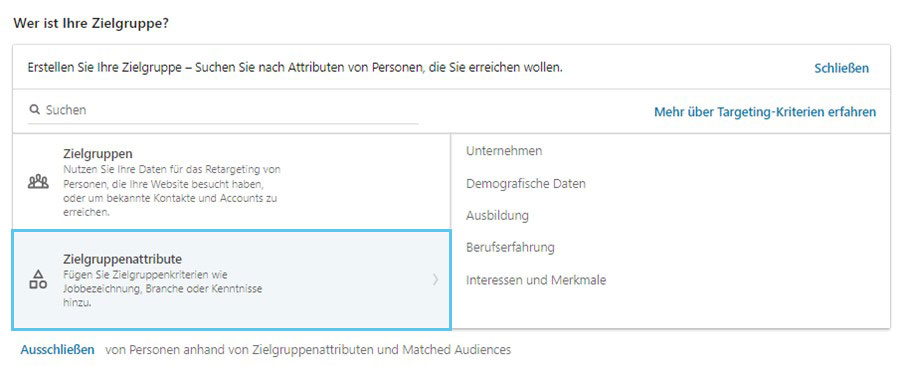This screenshot has height=366, width=907.
Task: Click 'von Personen anhand von Zielgruppenattributen' text
Action: [x=308, y=350]
